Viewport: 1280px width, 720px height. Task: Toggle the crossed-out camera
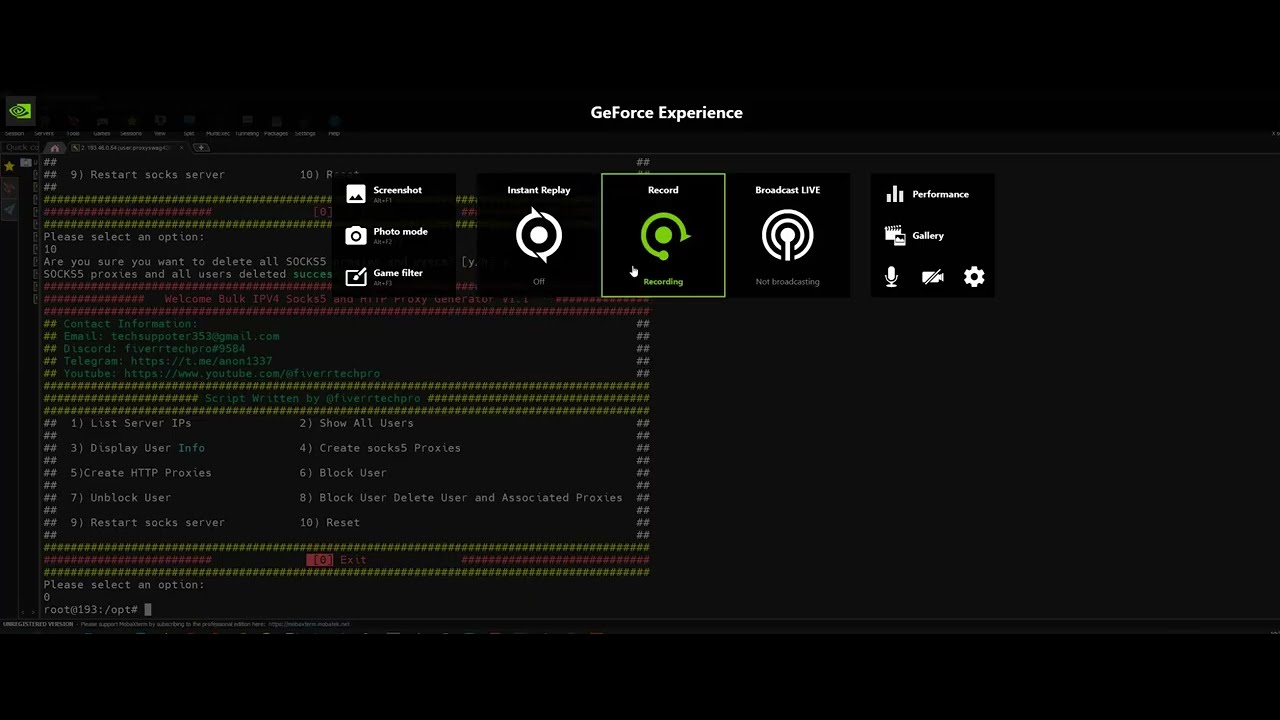coord(933,277)
